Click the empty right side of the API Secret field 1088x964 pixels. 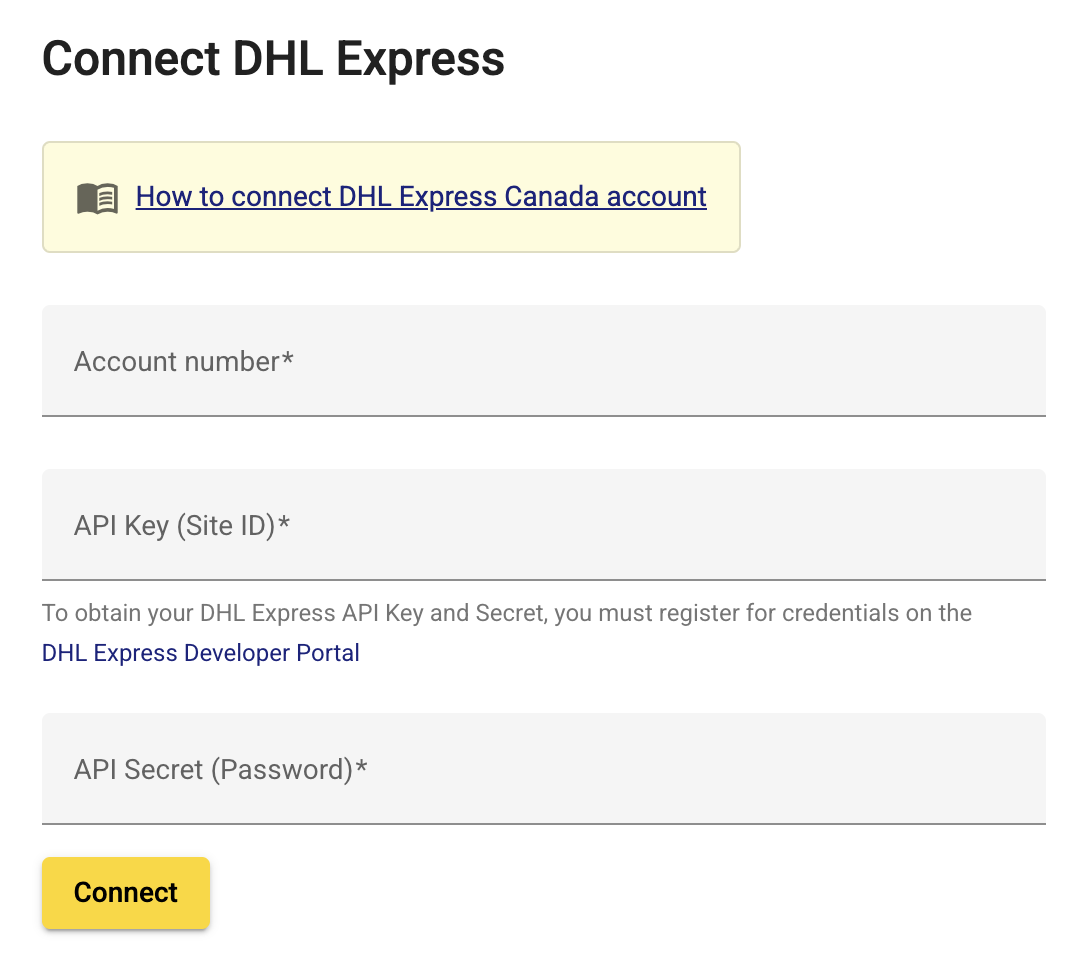763,769
